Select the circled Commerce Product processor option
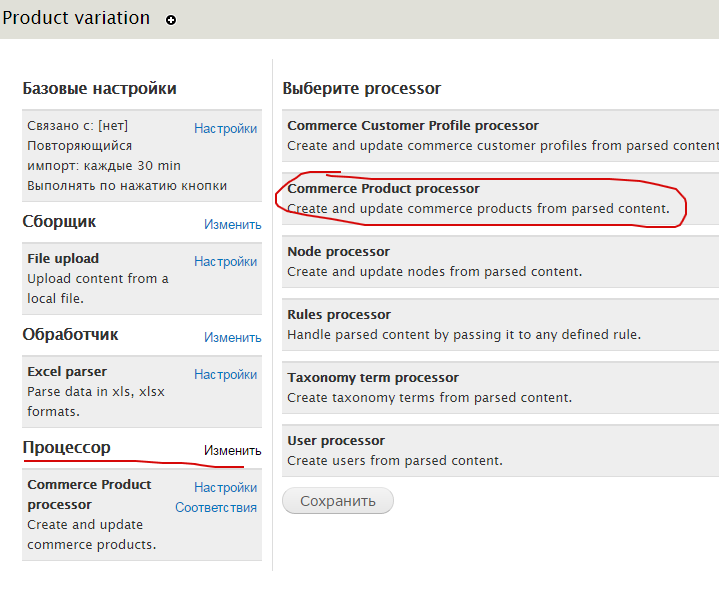 point(383,189)
